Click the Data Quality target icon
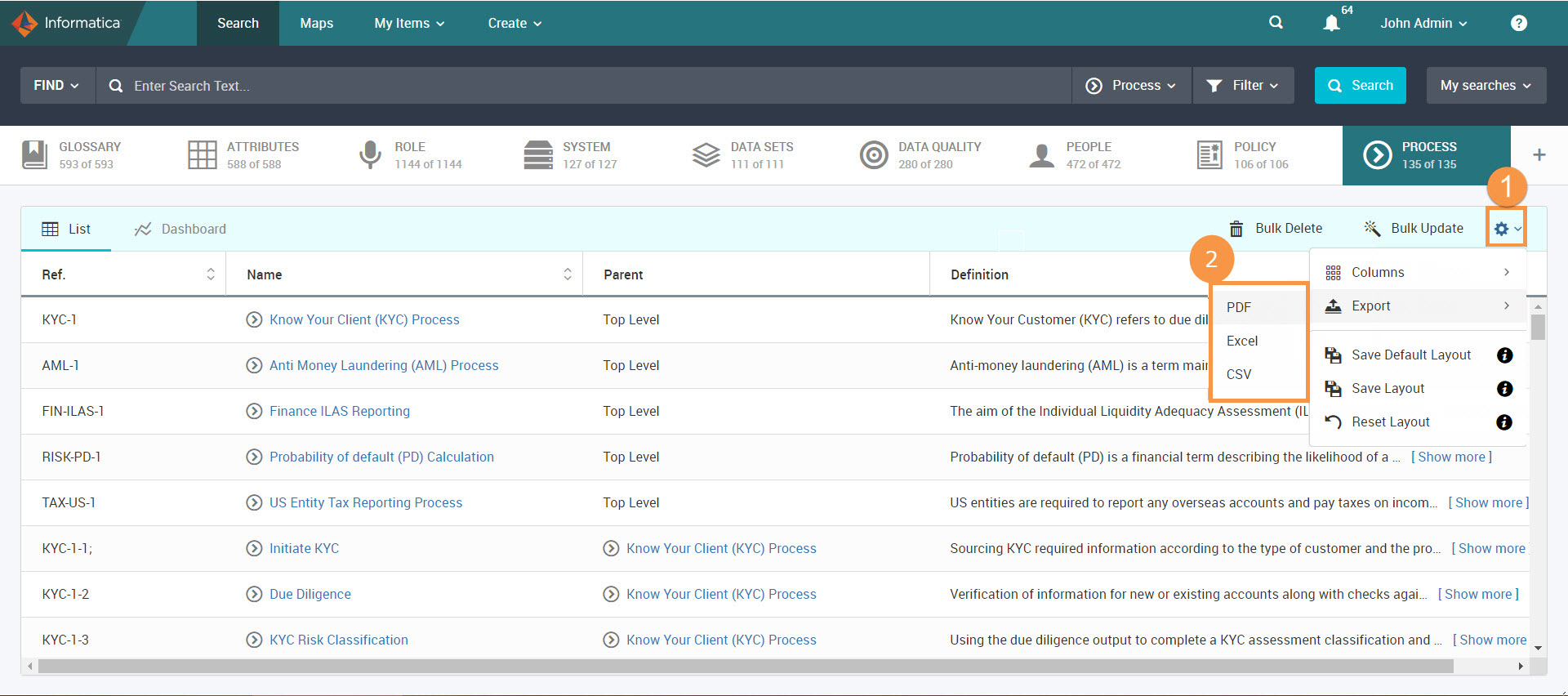 pyautogui.click(x=874, y=154)
